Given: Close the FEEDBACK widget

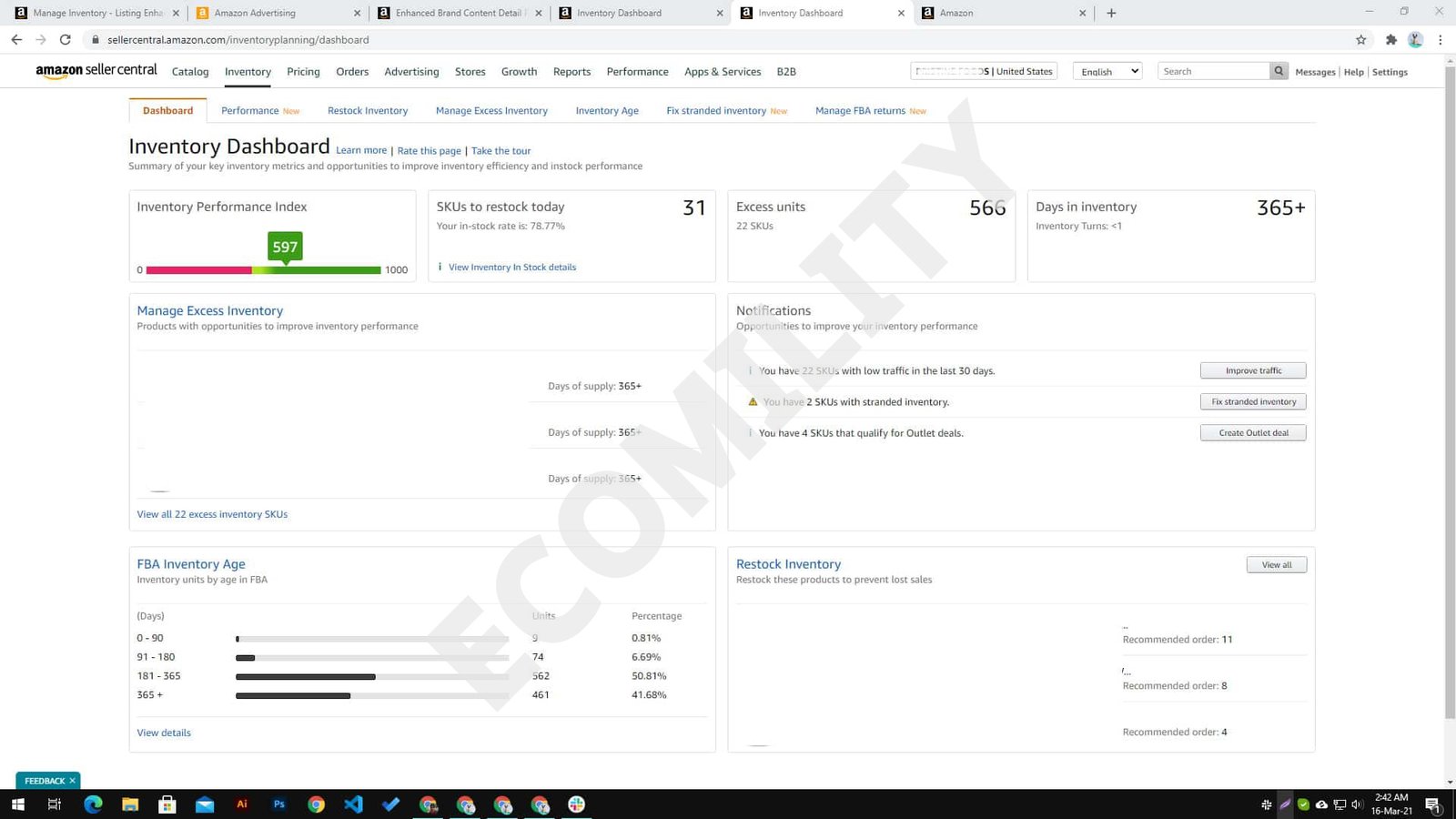Looking at the screenshot, I should [73, 781].
